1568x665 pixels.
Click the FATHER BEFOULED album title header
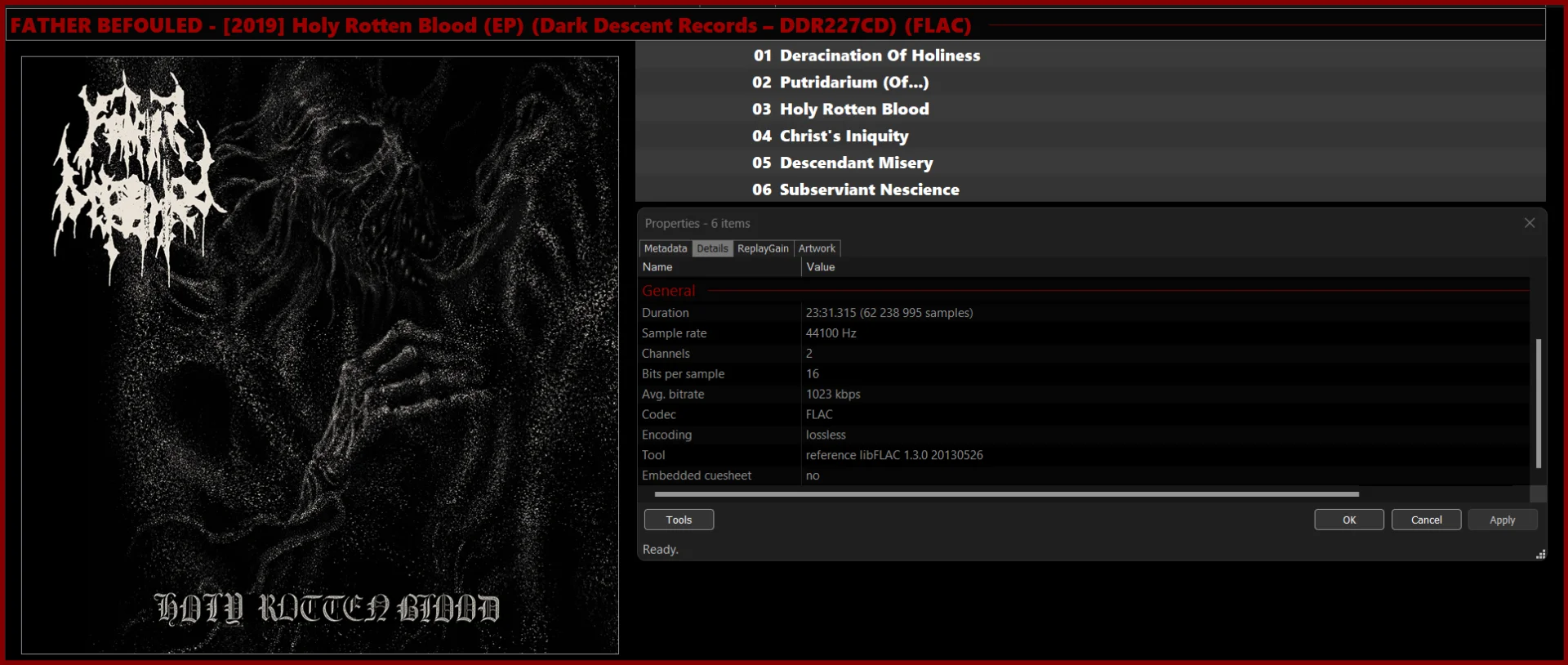(x=491, y=25)
